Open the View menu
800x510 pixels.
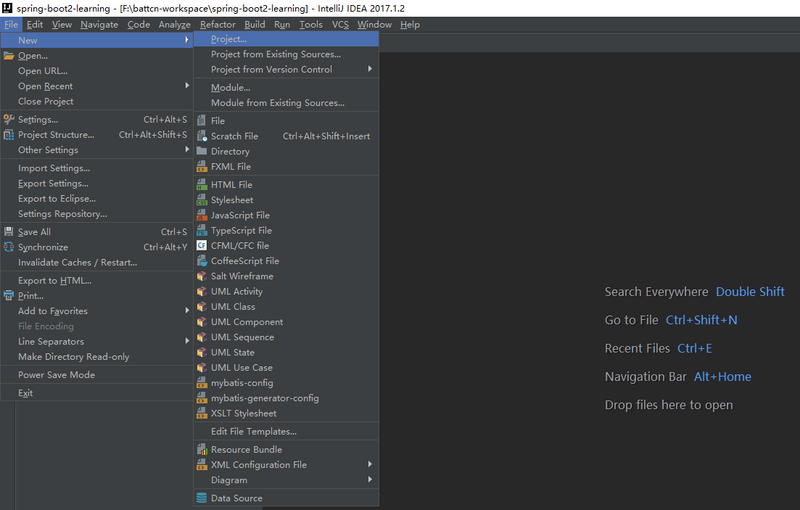coord(62,24)
